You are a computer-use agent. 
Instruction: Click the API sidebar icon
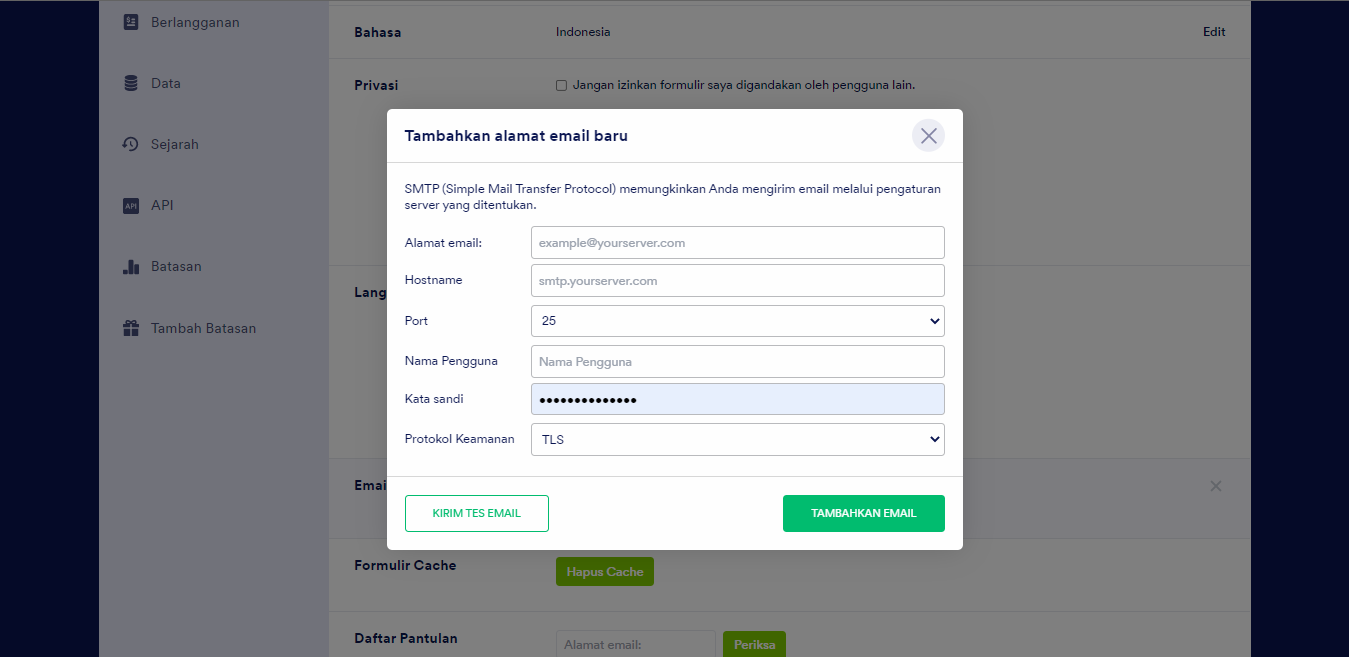[x=131, y=206]
